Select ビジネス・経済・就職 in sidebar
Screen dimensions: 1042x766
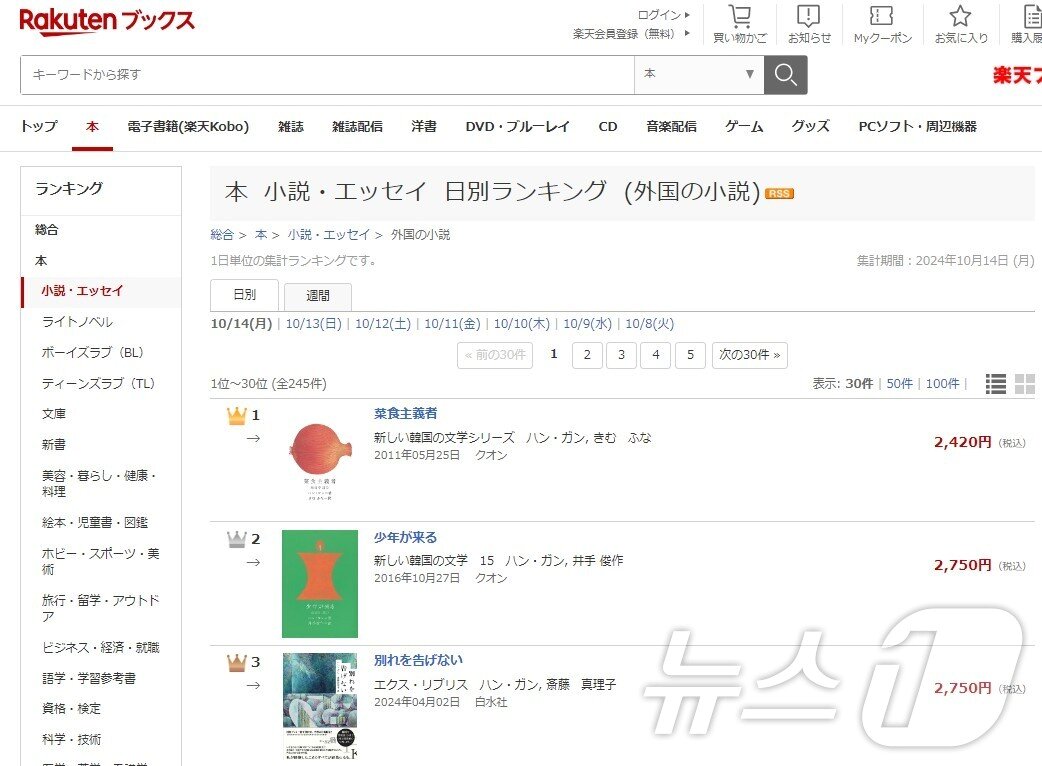100,647
